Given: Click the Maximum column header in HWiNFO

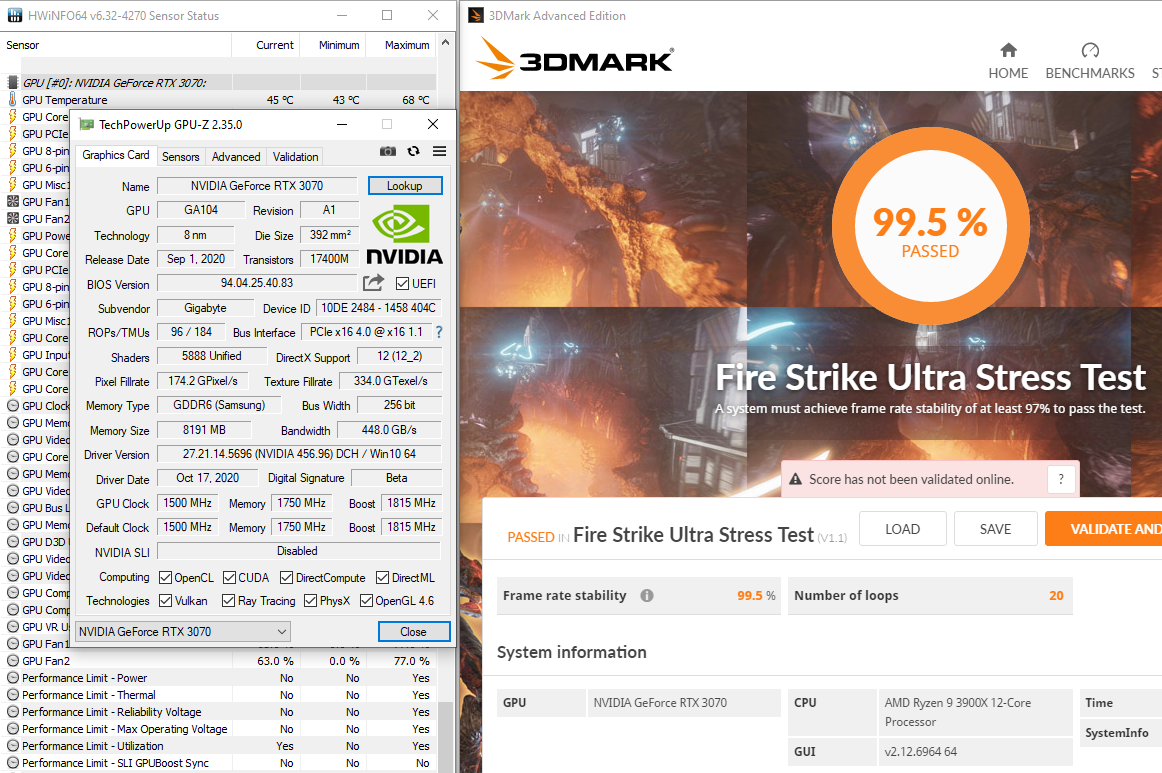Looking at the screenshot, I should (400, 45).
